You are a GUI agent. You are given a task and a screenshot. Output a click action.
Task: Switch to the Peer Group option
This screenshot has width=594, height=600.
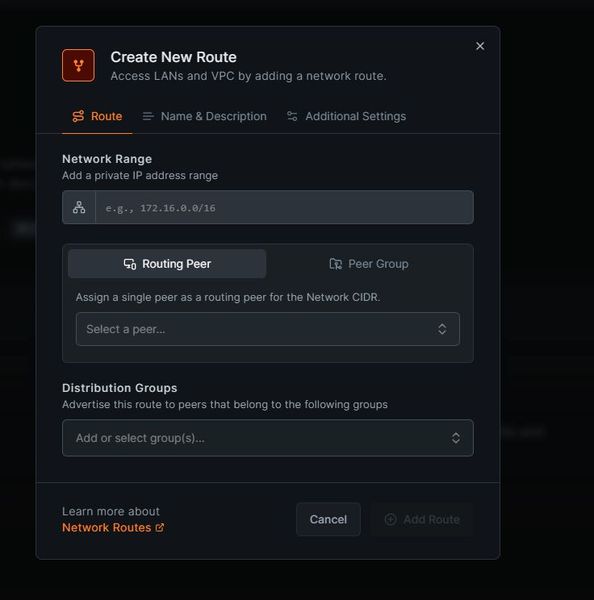[x=369, y=264]
